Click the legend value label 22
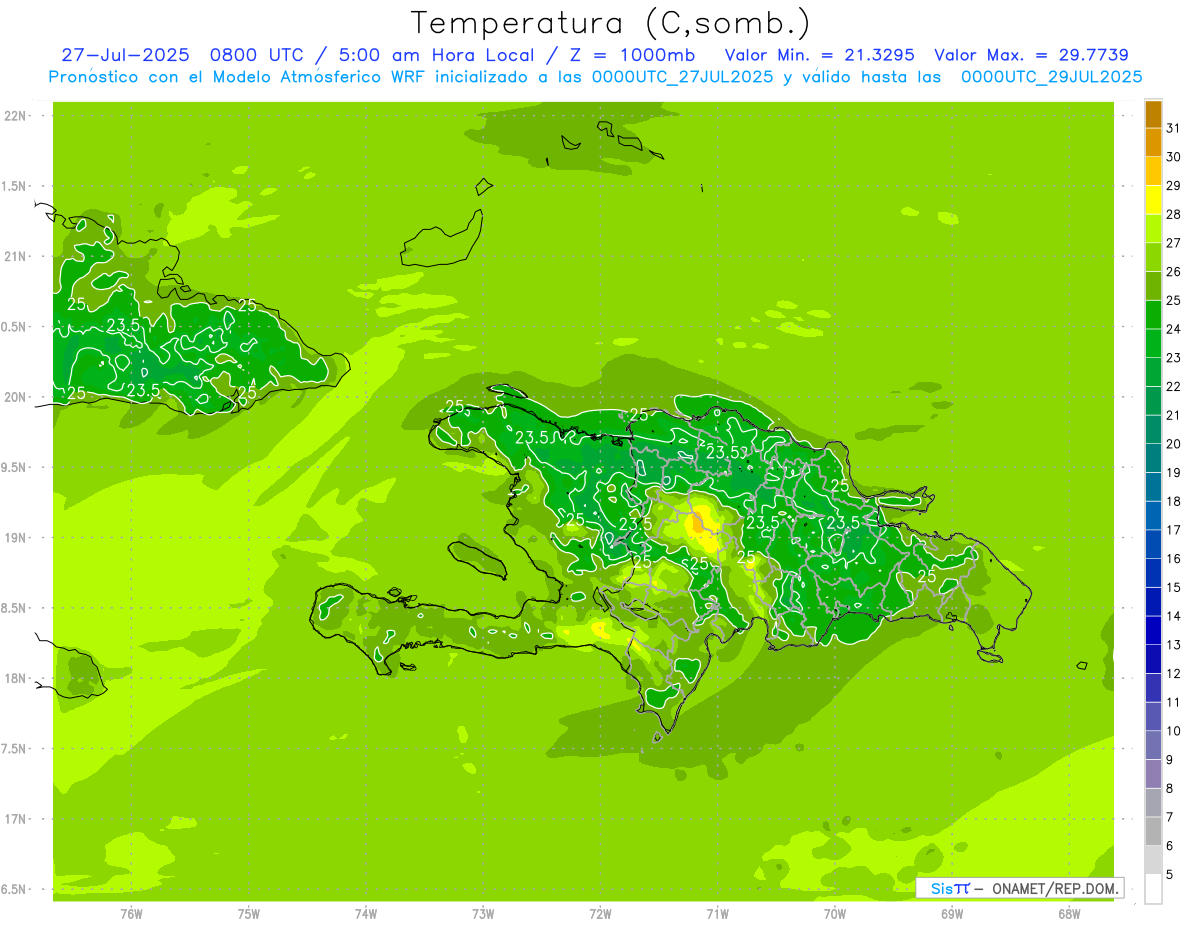1200x927 pixels. (1173, 386)
